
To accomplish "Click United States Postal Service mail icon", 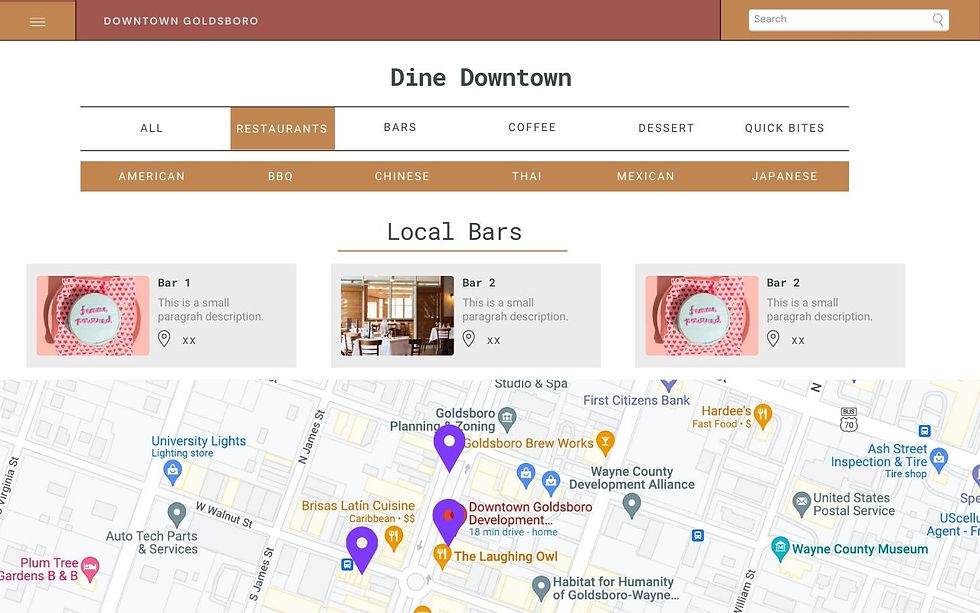I will point(801,504).
